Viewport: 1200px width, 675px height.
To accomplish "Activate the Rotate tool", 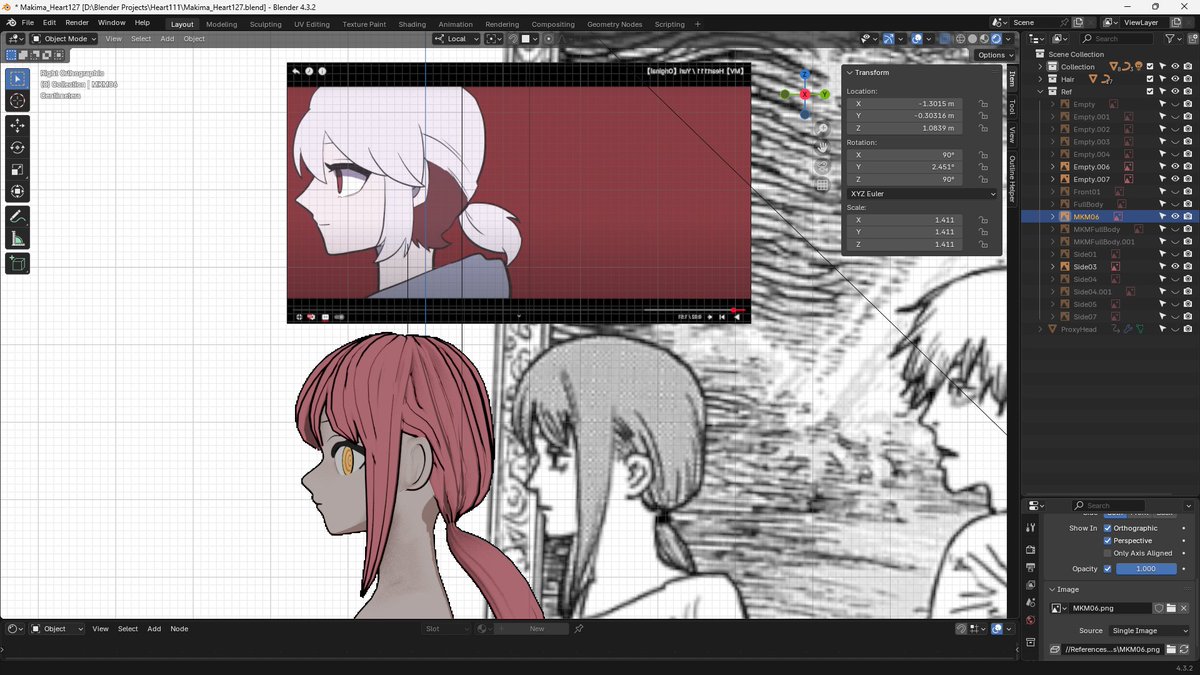I will (x=16, y=147).
